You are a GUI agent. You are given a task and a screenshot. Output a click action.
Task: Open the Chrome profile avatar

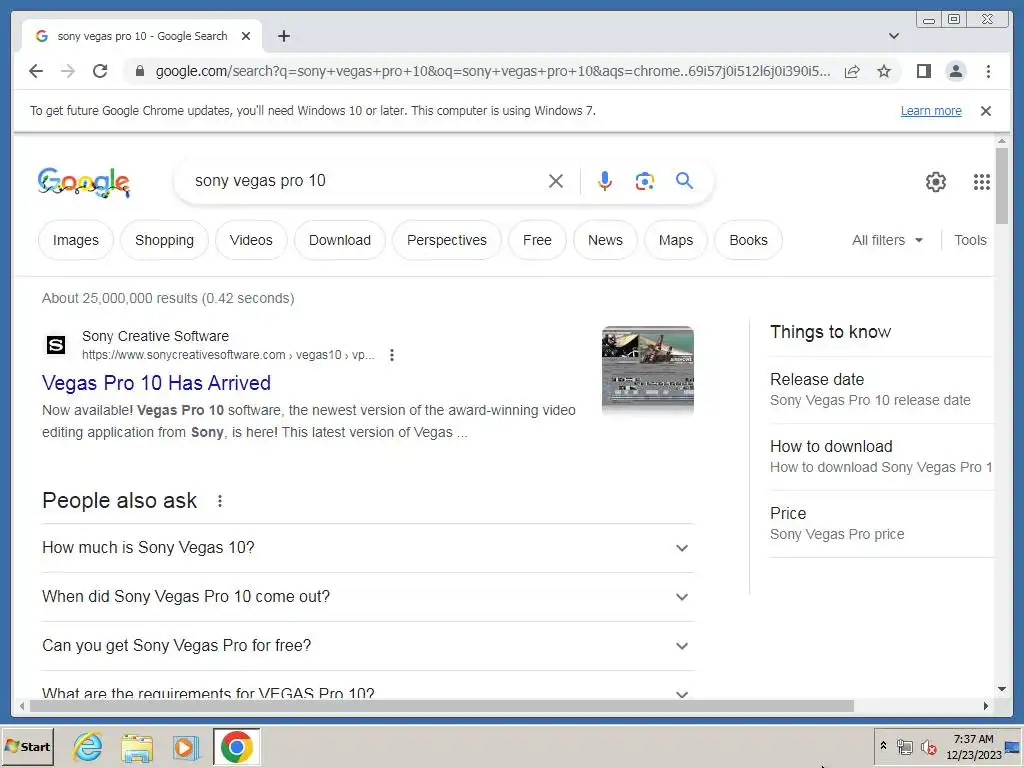point(956,71)
